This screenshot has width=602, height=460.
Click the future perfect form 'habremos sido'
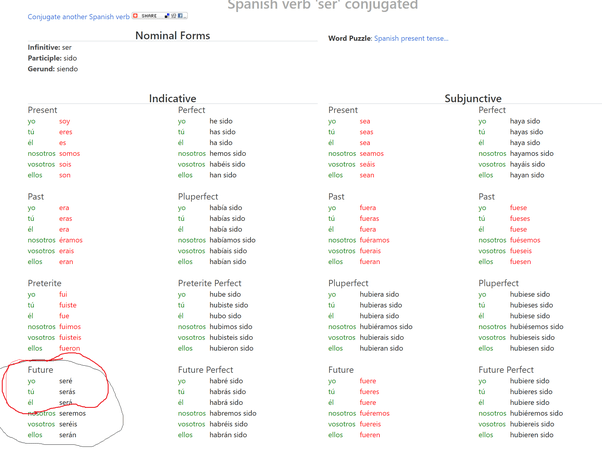(x=233, y=413)
